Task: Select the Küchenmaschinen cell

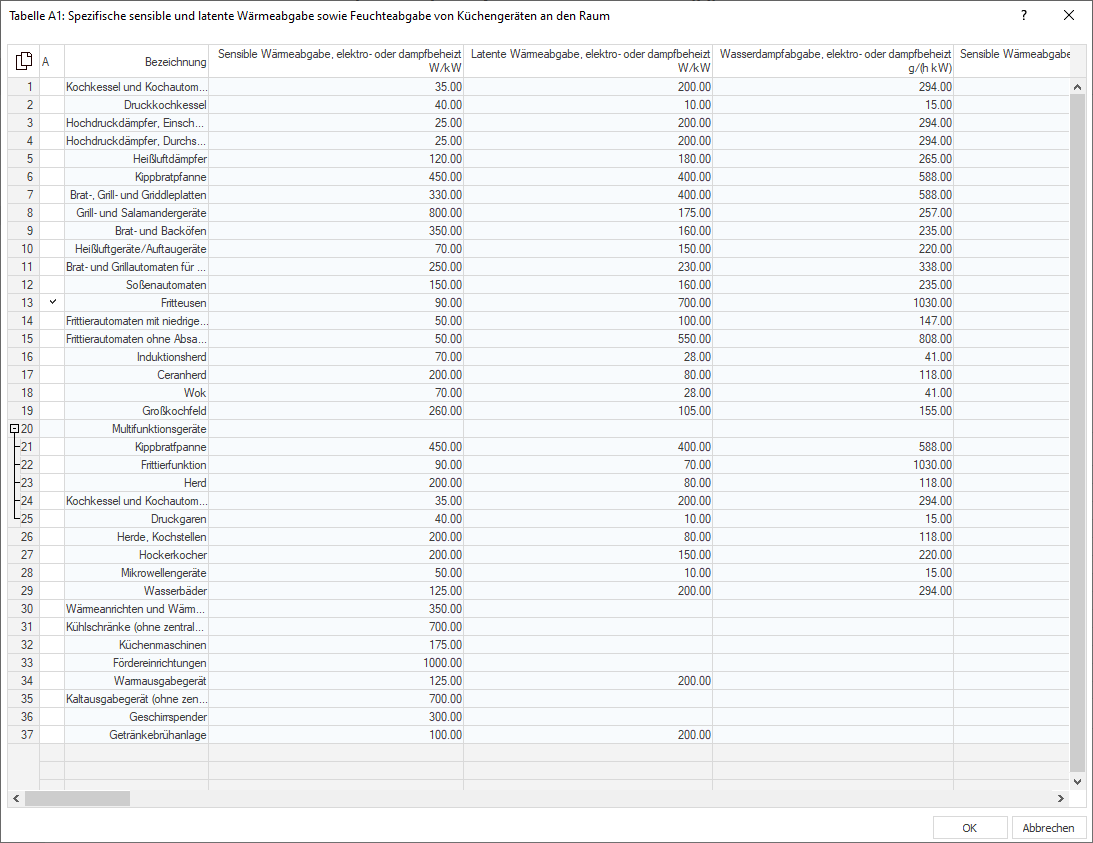Action: [x=137, y=645]
